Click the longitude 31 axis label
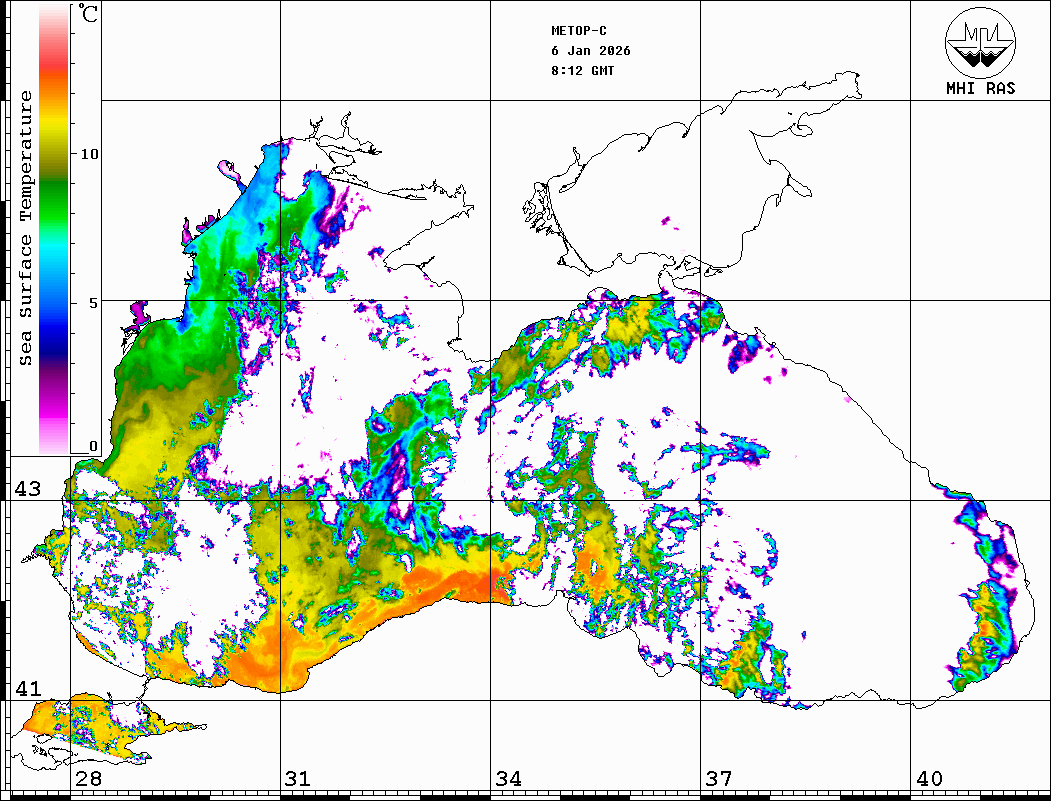The image size is (1051, 801). (x=297, y=779)
